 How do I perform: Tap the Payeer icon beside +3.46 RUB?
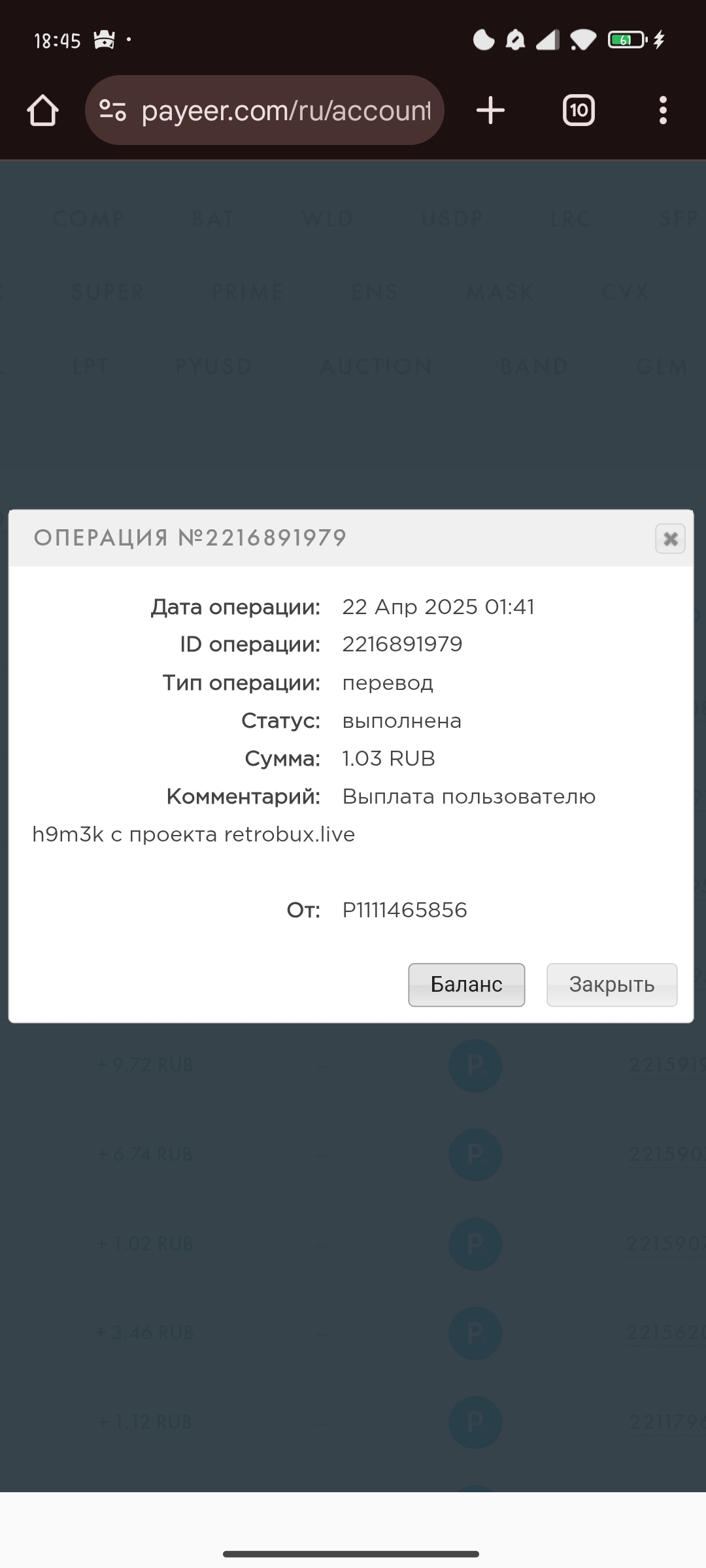(x=475, y=1333)
